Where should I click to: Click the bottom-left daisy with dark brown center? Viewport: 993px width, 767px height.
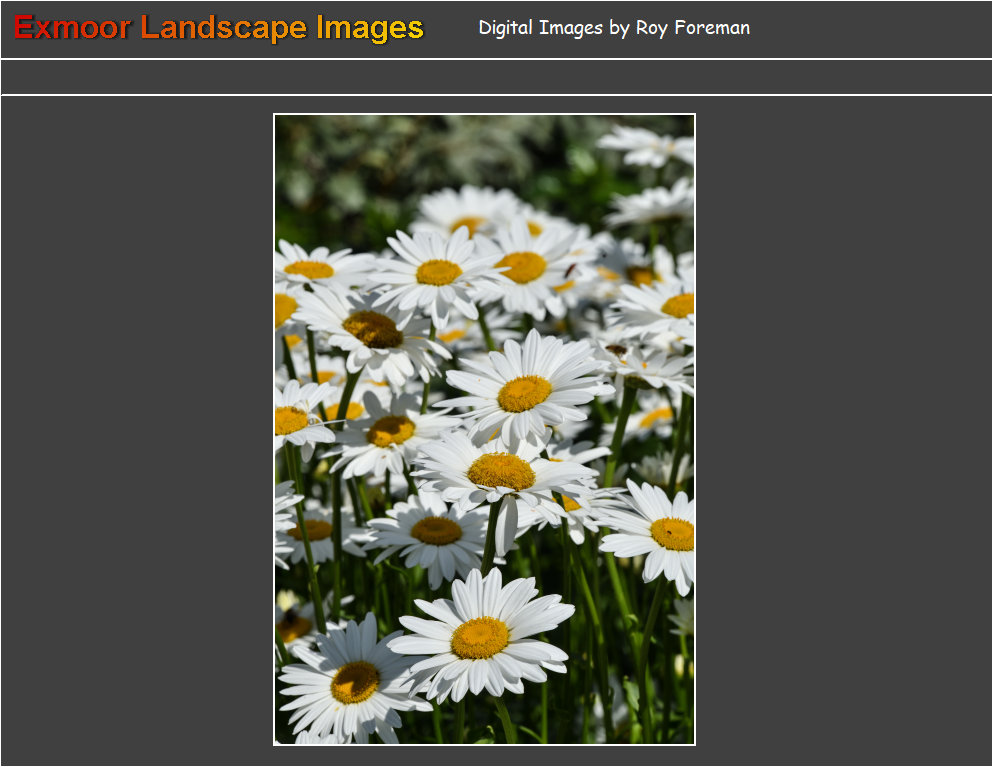click(355, 681)
